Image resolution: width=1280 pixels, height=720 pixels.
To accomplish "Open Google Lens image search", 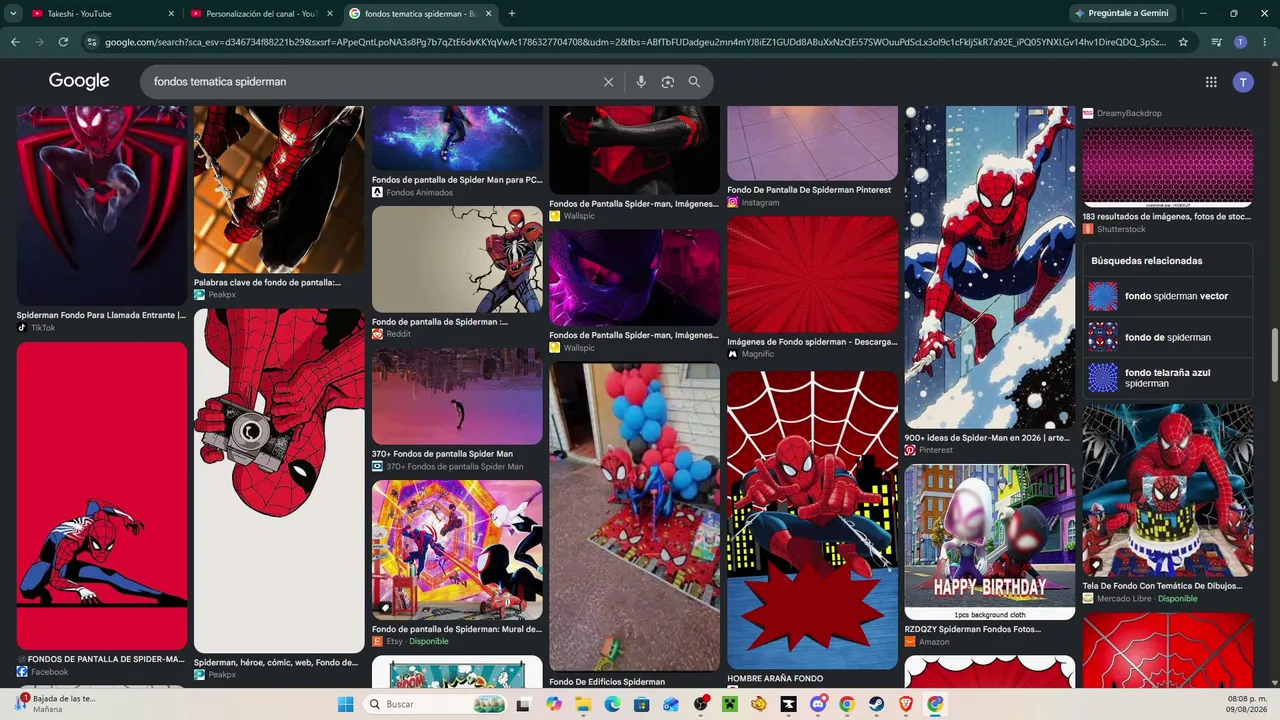I will [x=668, y=82].
